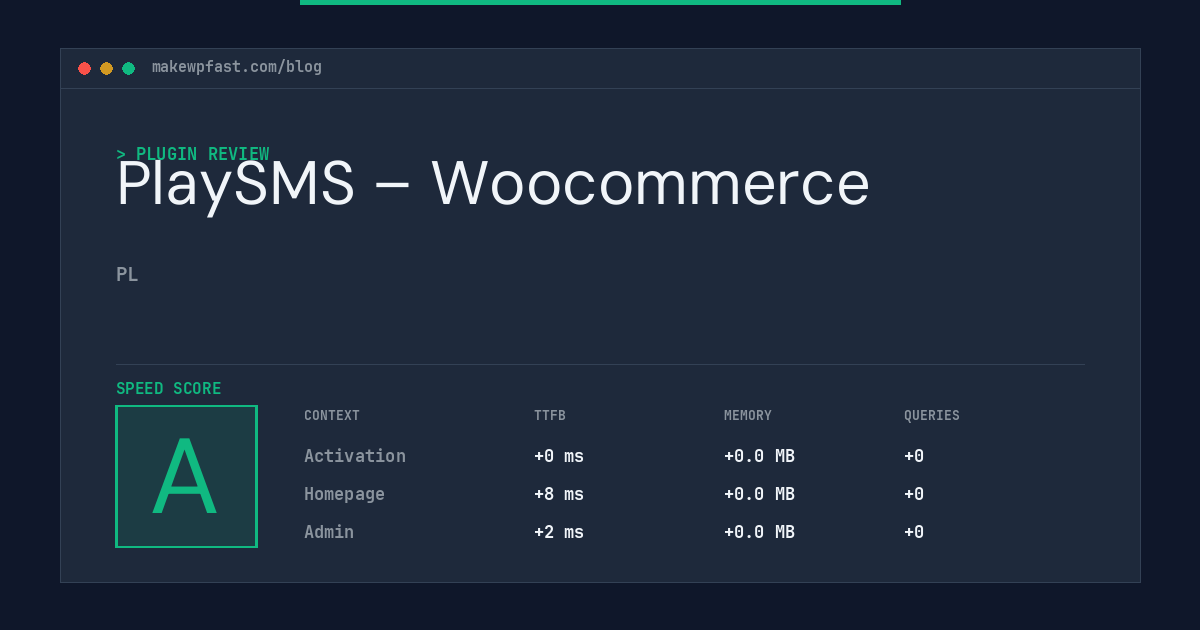Click the Admin queries value '+0'
1200x630 pixels.
coord(914,532)
